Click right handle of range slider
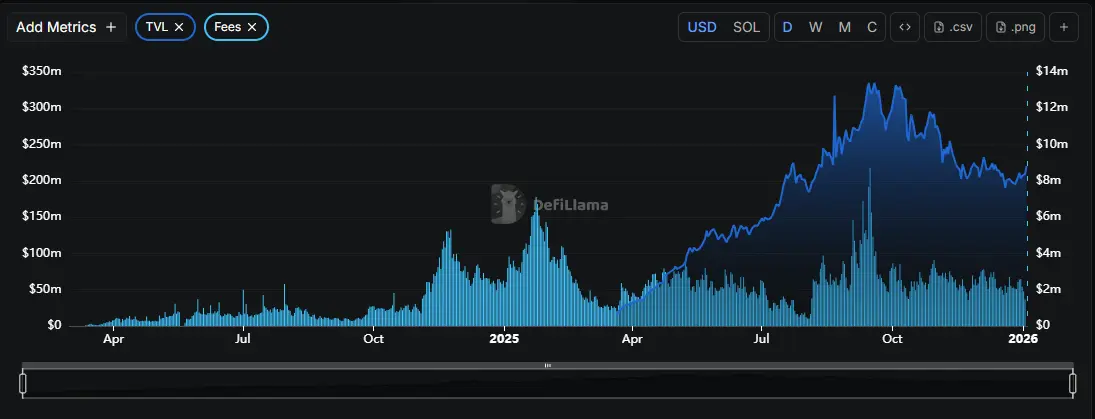This screenshot has width=1095, height=419. click(1073, 383)
